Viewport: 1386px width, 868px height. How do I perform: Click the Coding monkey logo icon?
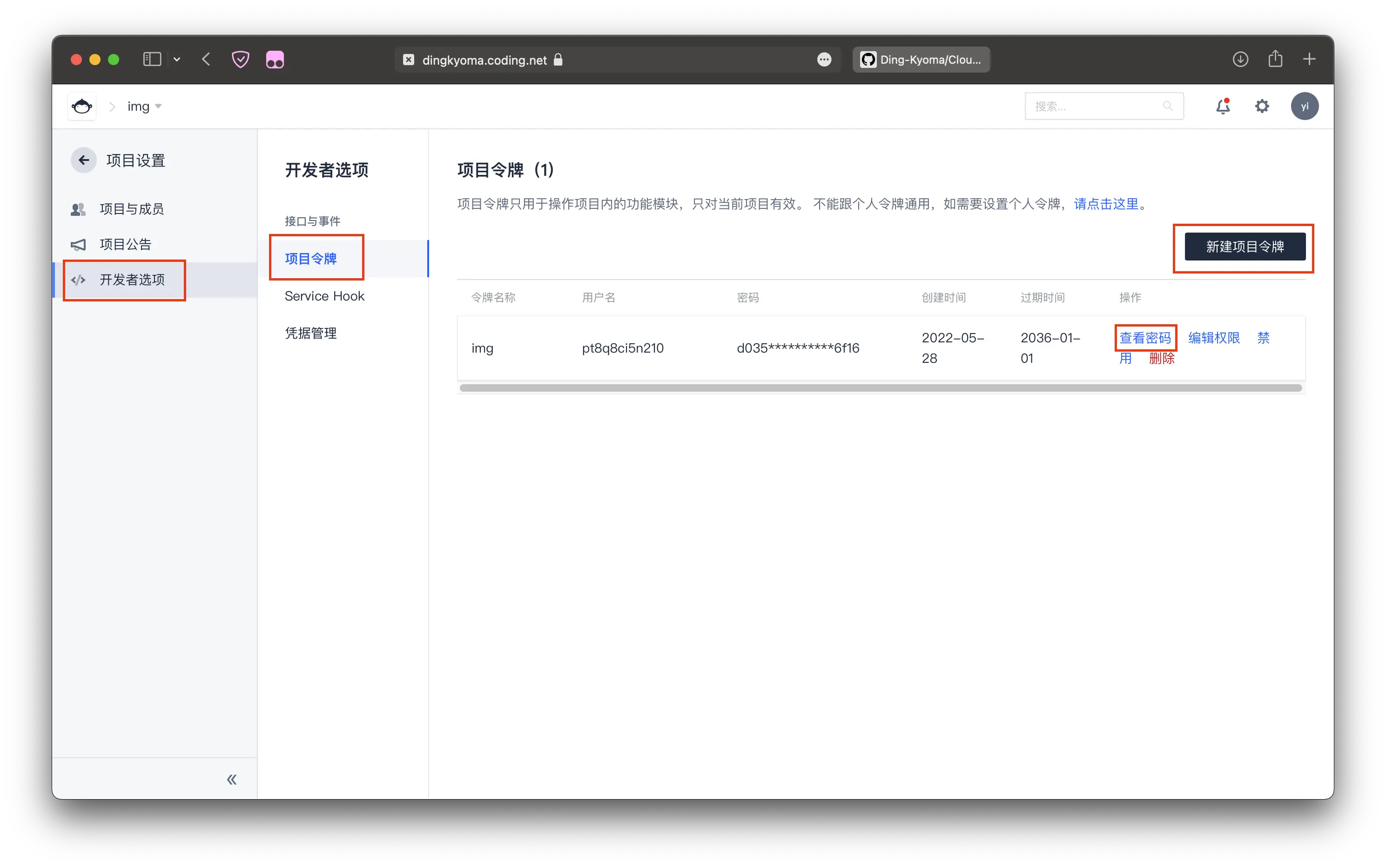click(81, 106)
